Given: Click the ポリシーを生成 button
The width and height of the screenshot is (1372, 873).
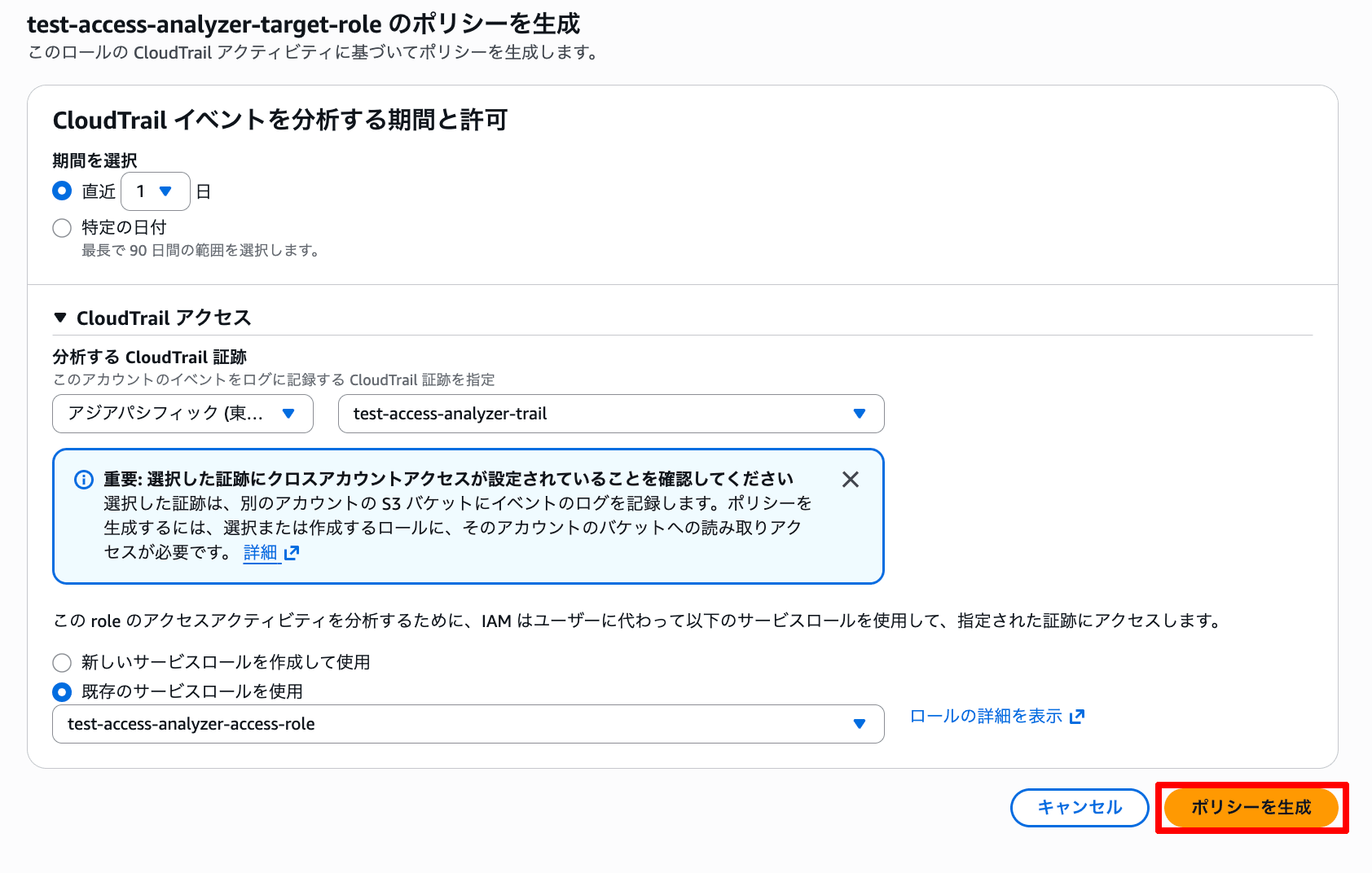Looking at the screenshot, I should click(1251, 808).
